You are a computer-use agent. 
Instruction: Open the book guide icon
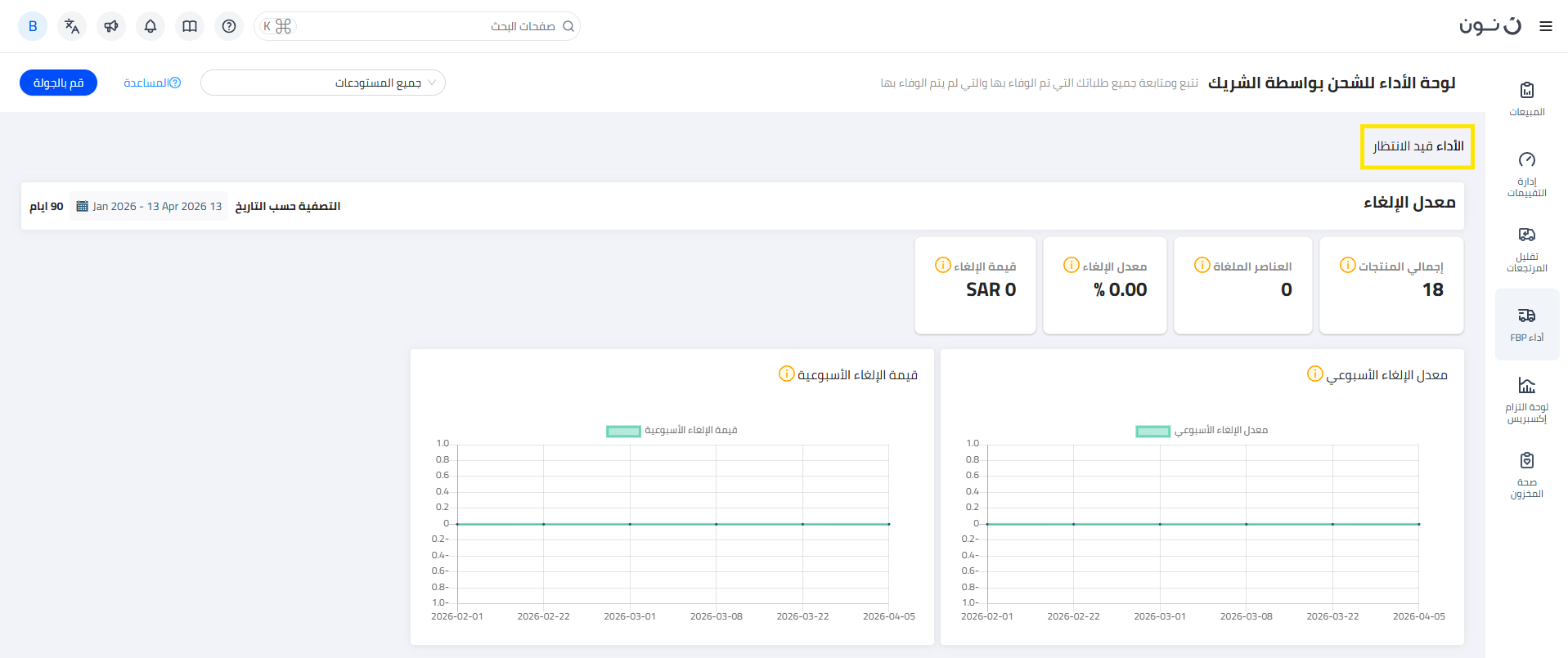[190, 26]
